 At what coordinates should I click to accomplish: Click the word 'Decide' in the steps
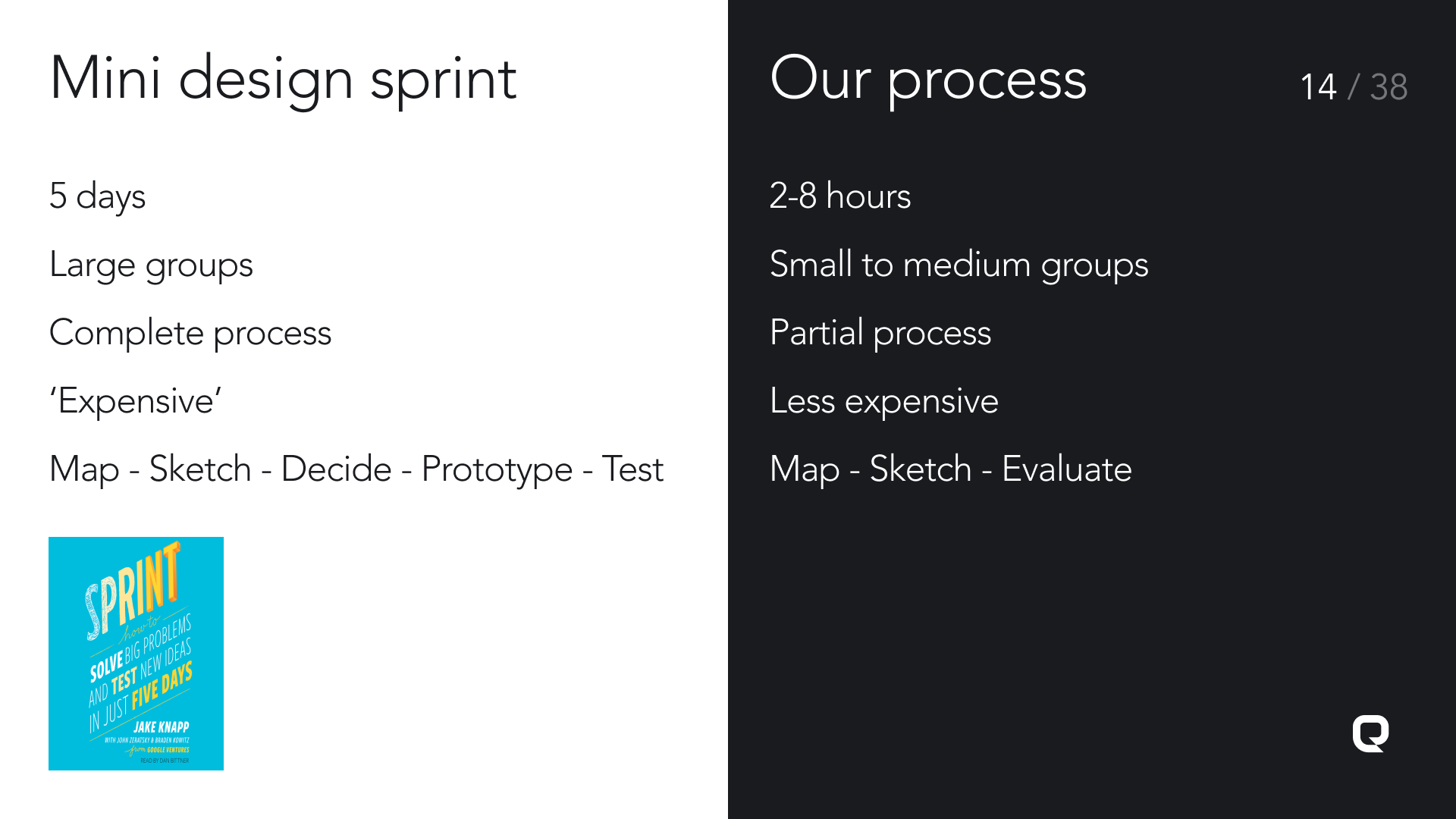click(336, 469)
